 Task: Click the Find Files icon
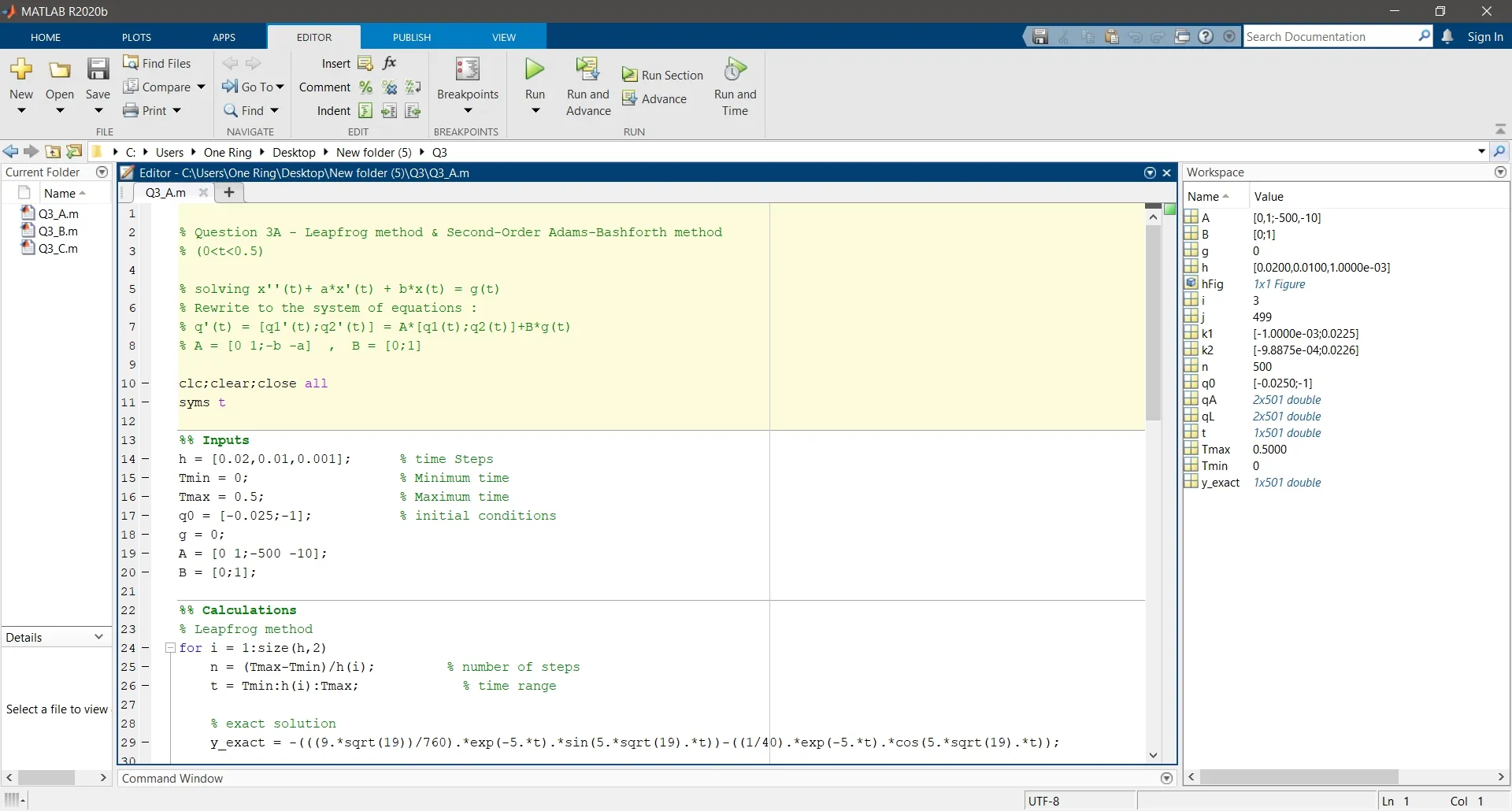pos(131,63)
